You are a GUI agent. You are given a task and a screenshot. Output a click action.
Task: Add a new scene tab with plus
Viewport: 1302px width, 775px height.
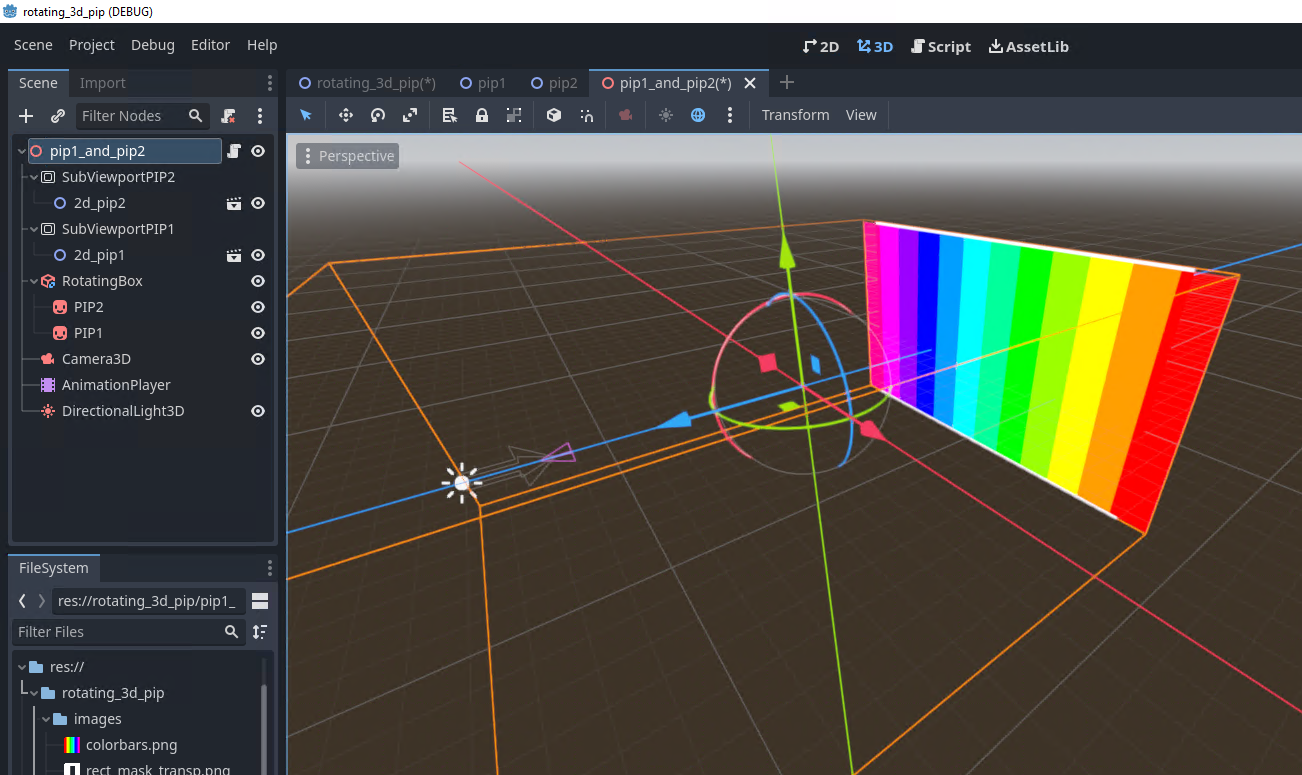point(787,83)
